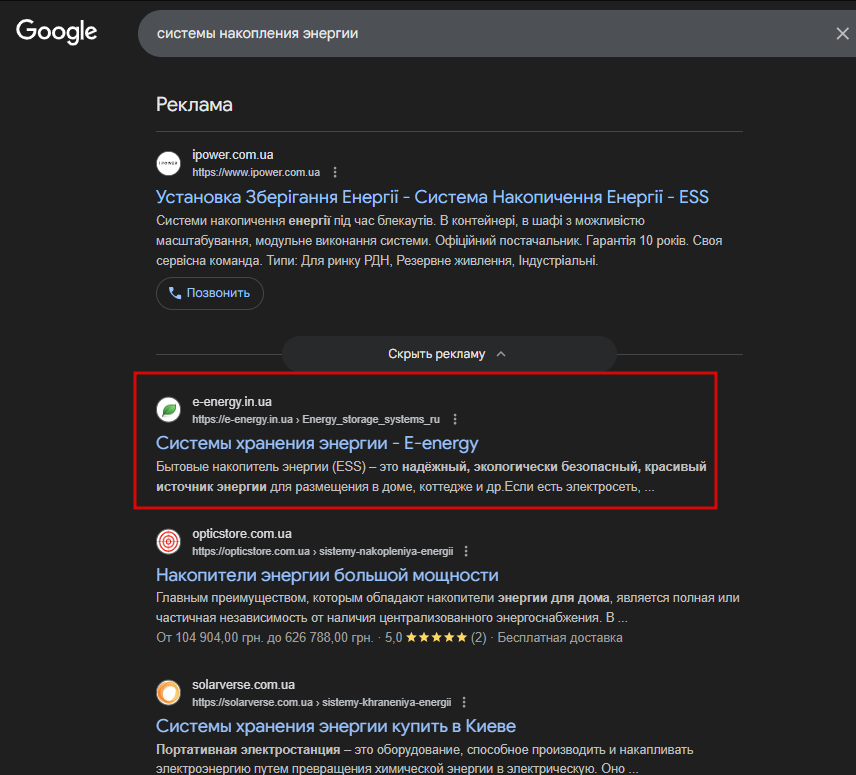Clear the search query with X
The width and height of the screenshot is (856, 775).
pyautogui.click(x=842, y=34)
